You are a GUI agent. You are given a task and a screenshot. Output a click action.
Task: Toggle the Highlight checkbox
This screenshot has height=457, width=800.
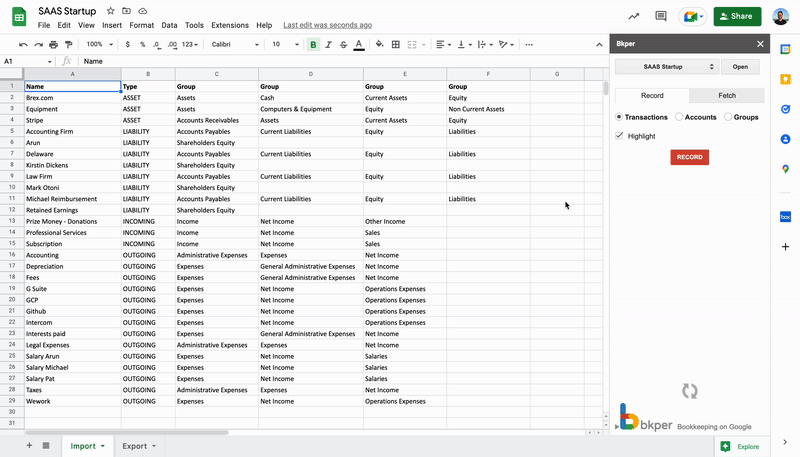pos(619,136)
